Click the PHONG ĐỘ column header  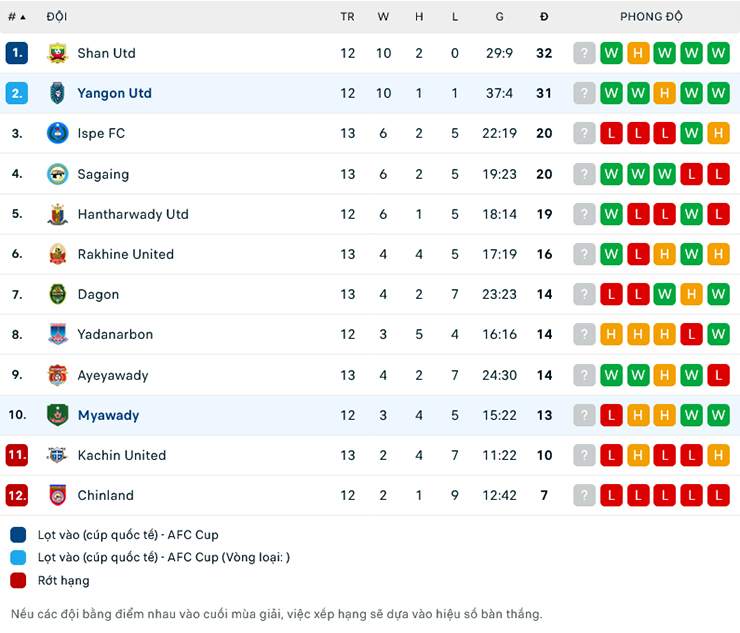click(x=651, y=17)
